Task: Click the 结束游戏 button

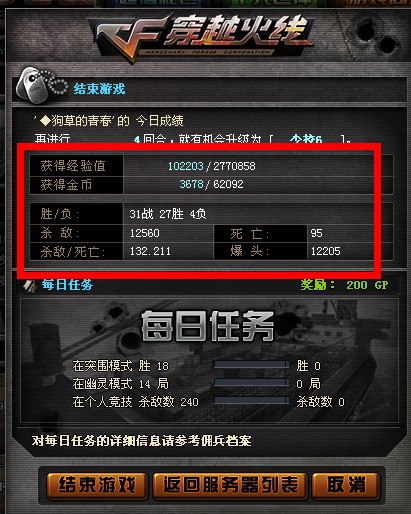Action: point(97,486)
